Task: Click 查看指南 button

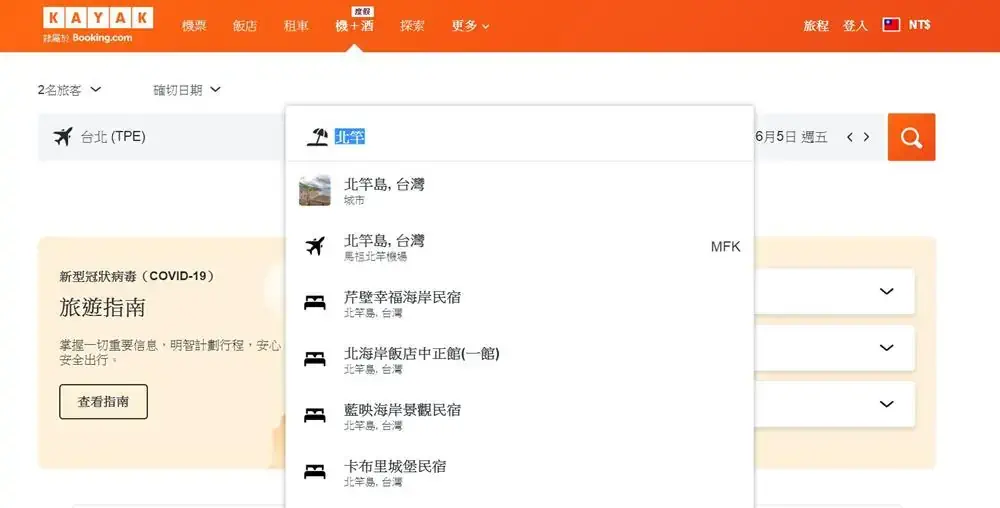Action: pos(103,402)
